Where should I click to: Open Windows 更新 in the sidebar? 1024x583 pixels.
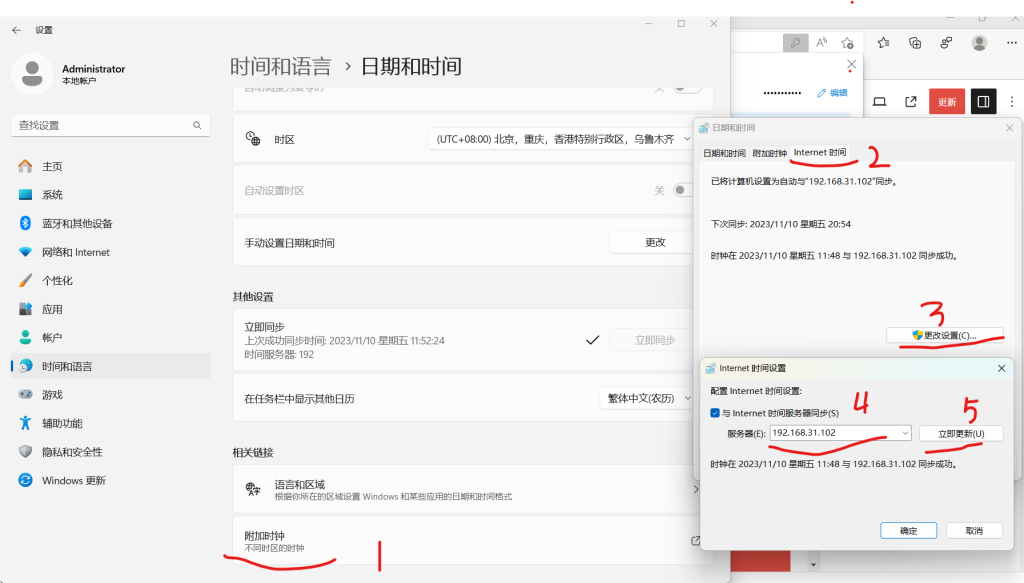pyautogui.click(x=73, y=480)
